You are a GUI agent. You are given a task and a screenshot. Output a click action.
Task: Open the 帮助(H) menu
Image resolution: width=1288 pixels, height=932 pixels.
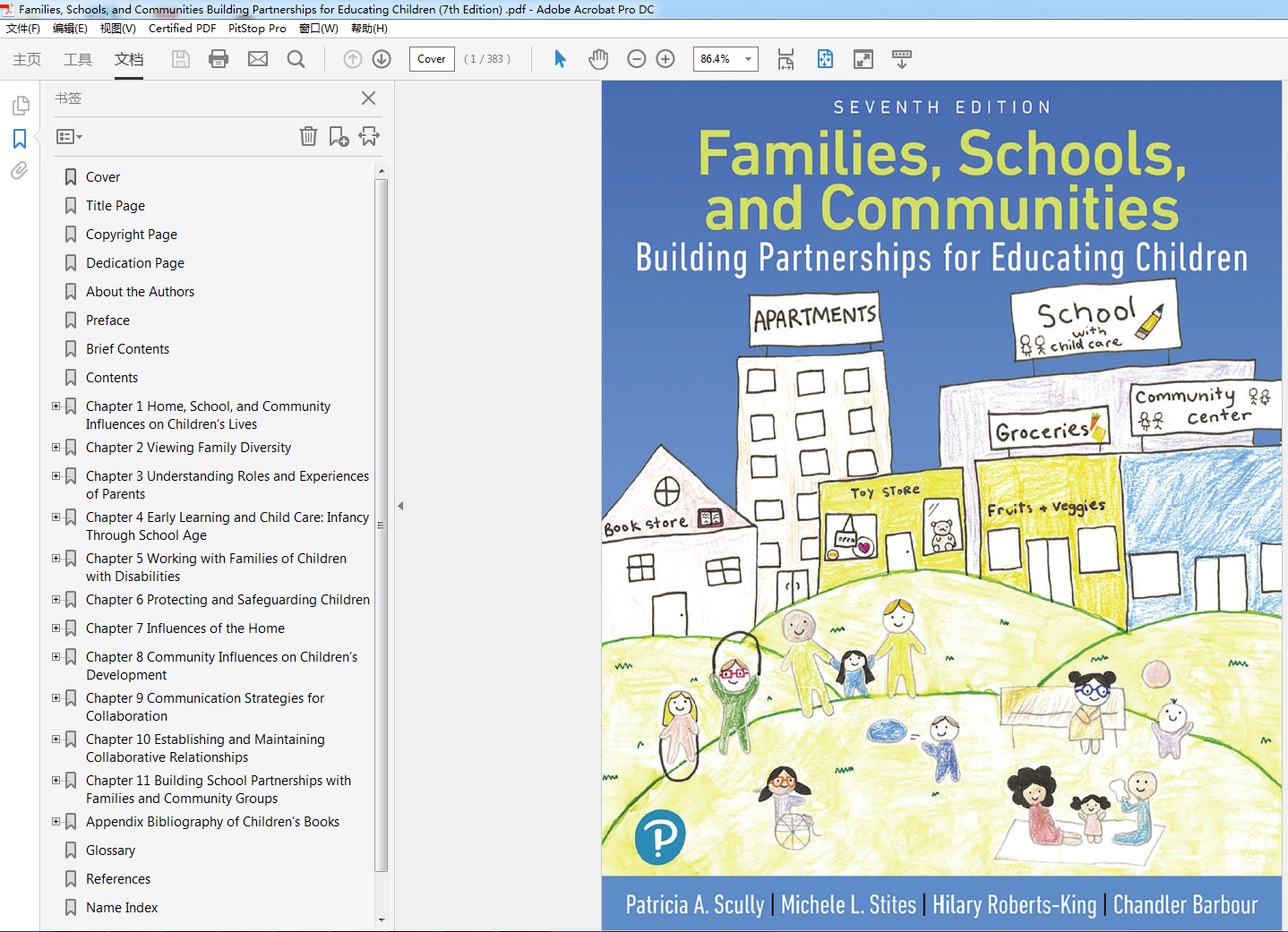click(x=369, y=29)
